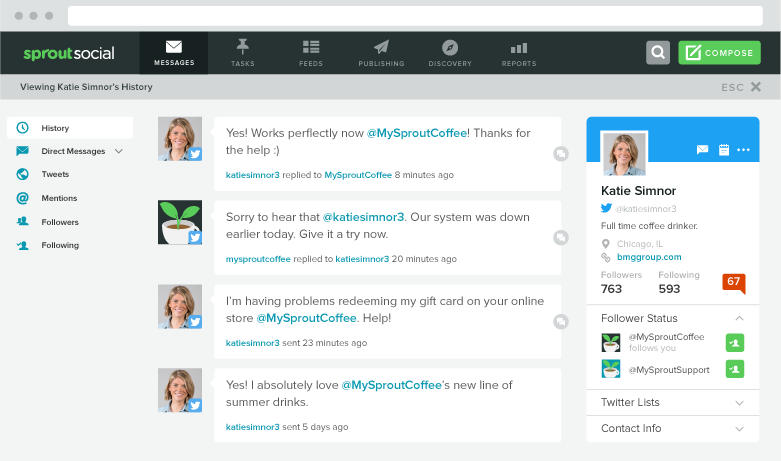
Task: Click the orange 67 conversation badge
Action: (734, 283)
